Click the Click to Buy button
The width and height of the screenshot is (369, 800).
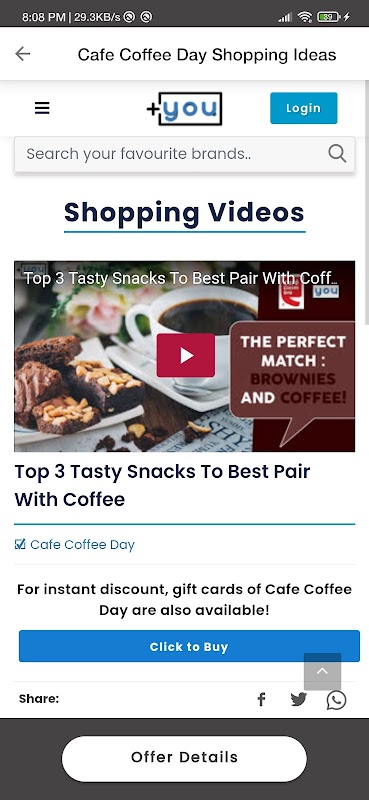tap(189, 646)
